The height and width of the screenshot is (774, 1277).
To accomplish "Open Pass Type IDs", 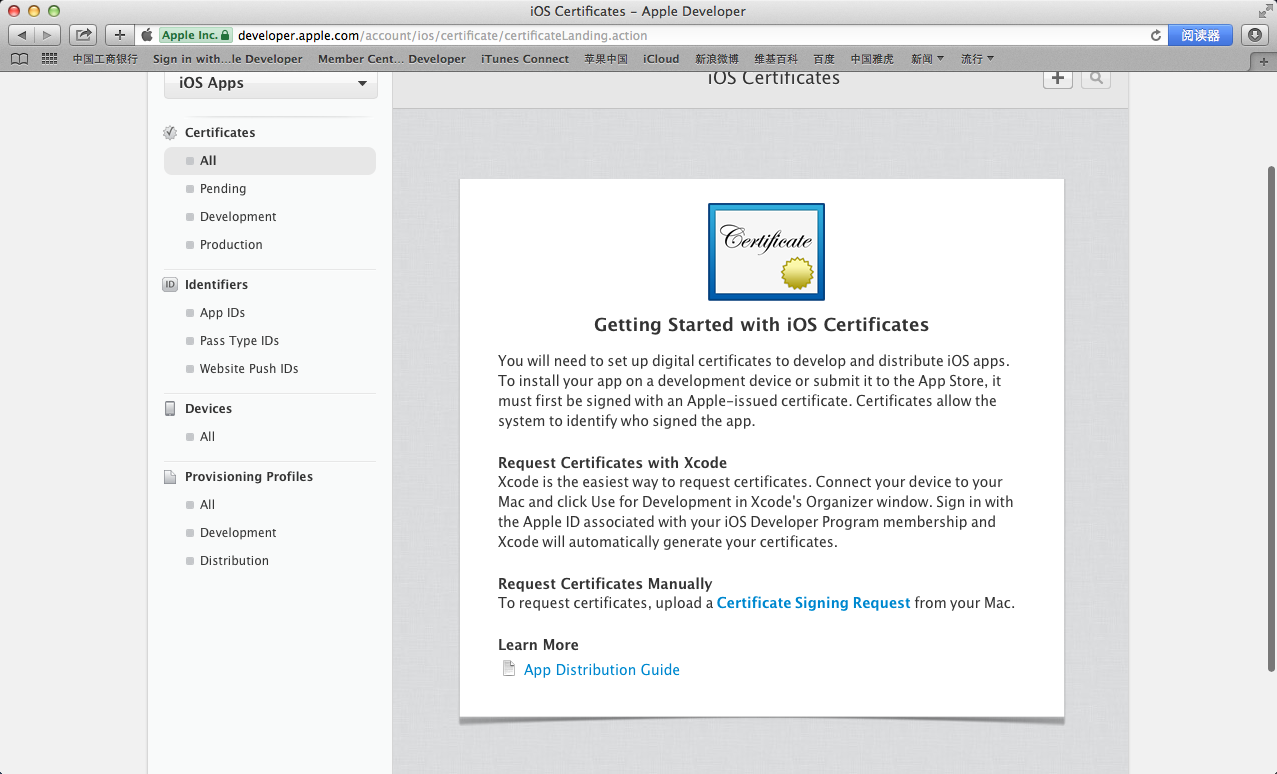I will pos(239,341).
